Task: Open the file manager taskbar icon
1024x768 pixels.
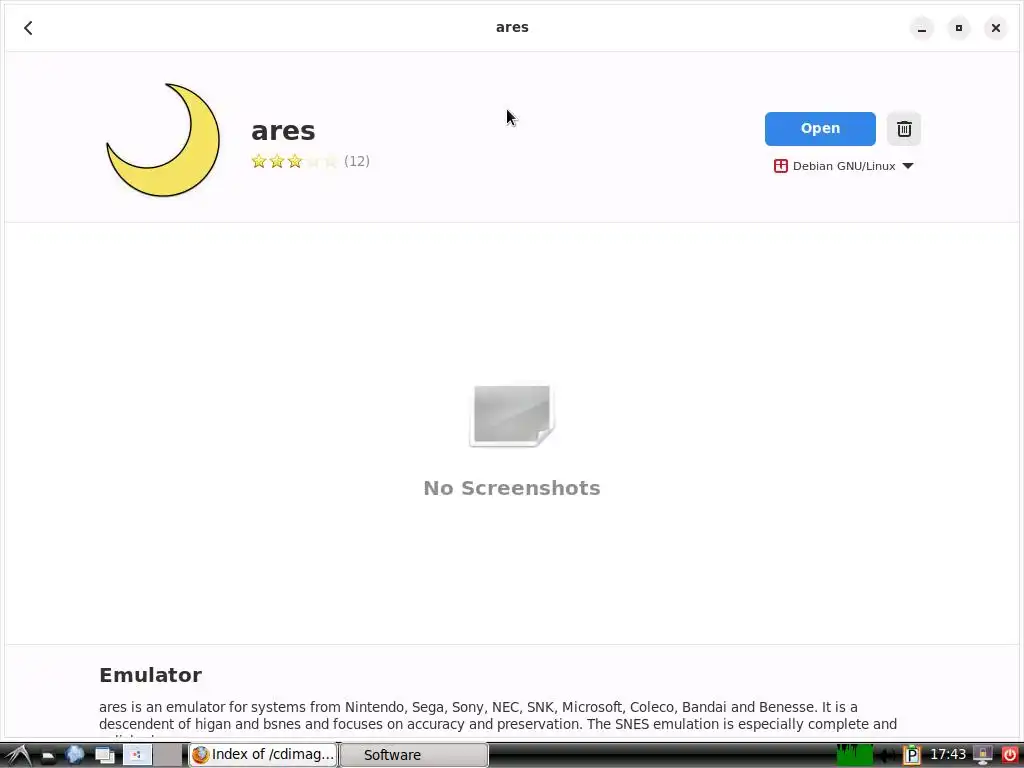Action: pos(48,756)
